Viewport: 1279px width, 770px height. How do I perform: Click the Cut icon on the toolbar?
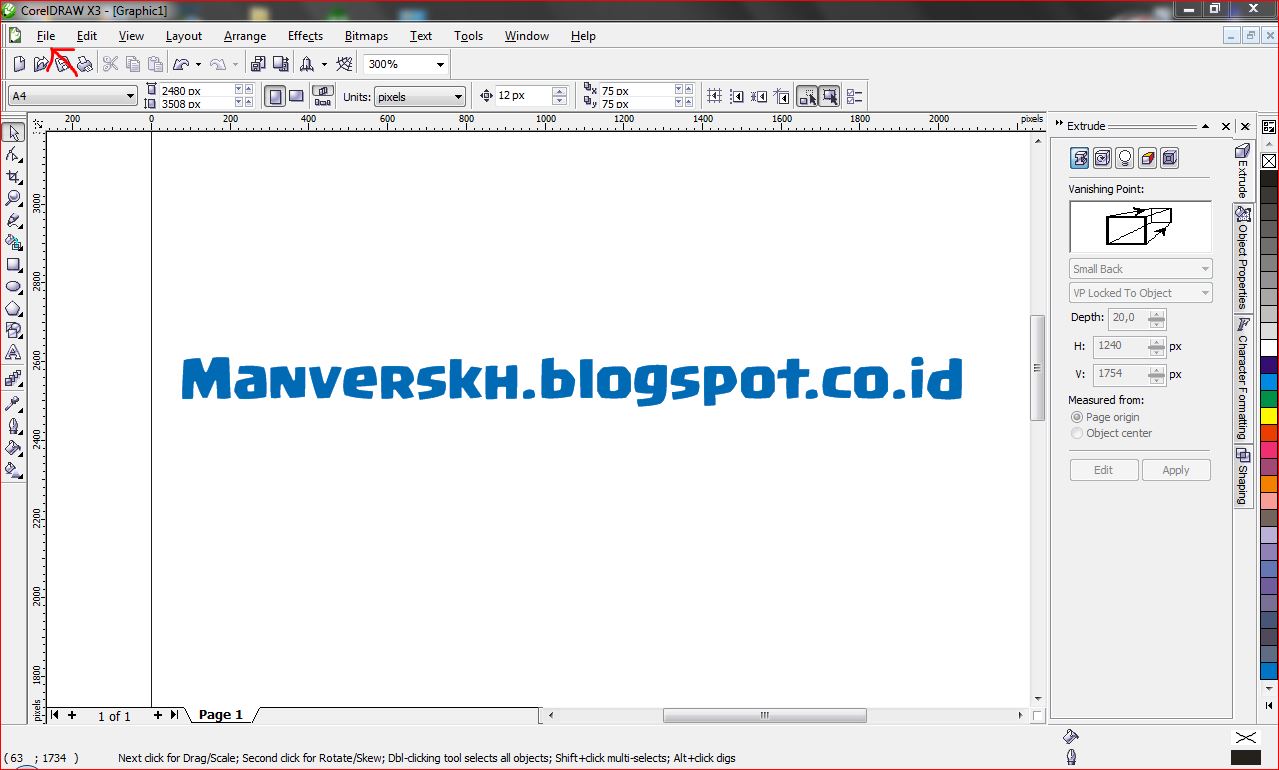(x=110, y=63)
